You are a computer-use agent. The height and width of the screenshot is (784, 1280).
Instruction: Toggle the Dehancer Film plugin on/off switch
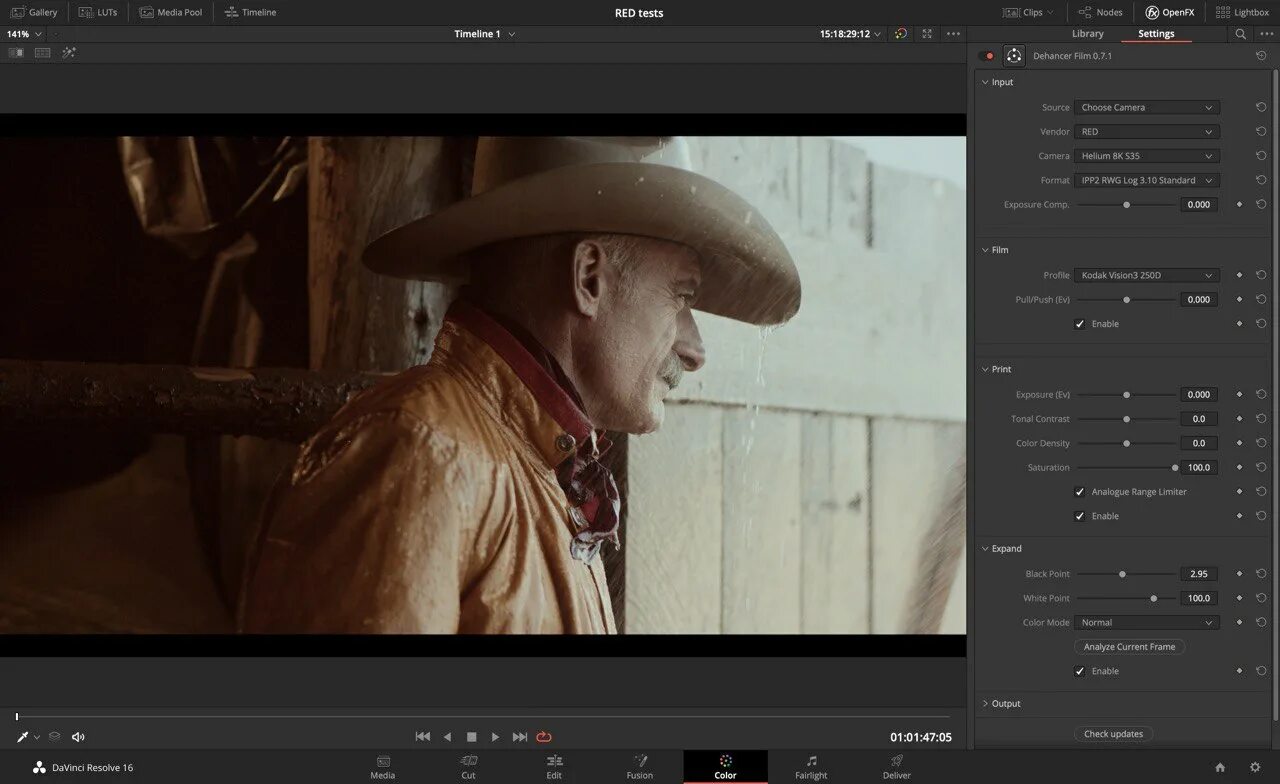987,56
